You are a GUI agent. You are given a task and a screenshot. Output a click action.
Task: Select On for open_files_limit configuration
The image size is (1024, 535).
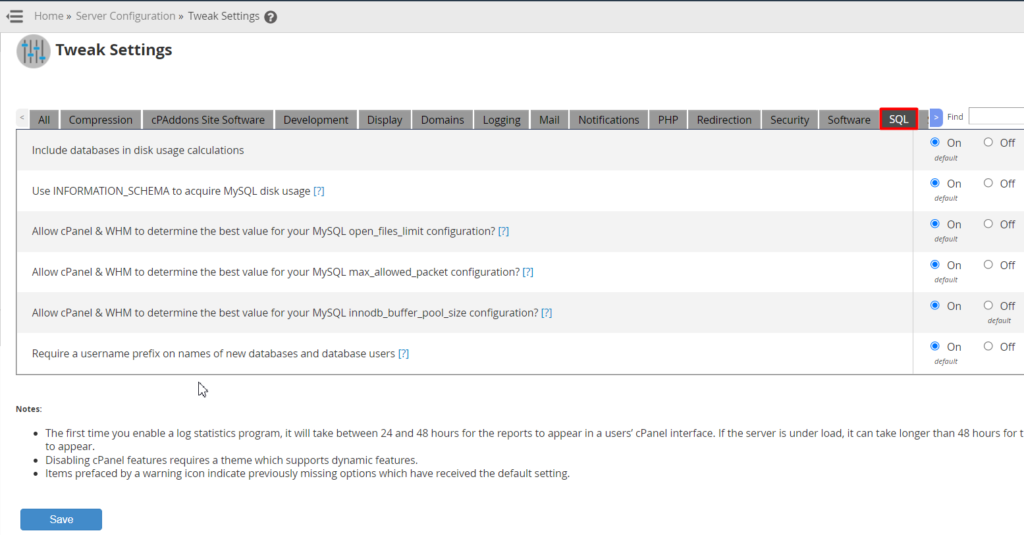pyautogui.click(x=935, y=224)
